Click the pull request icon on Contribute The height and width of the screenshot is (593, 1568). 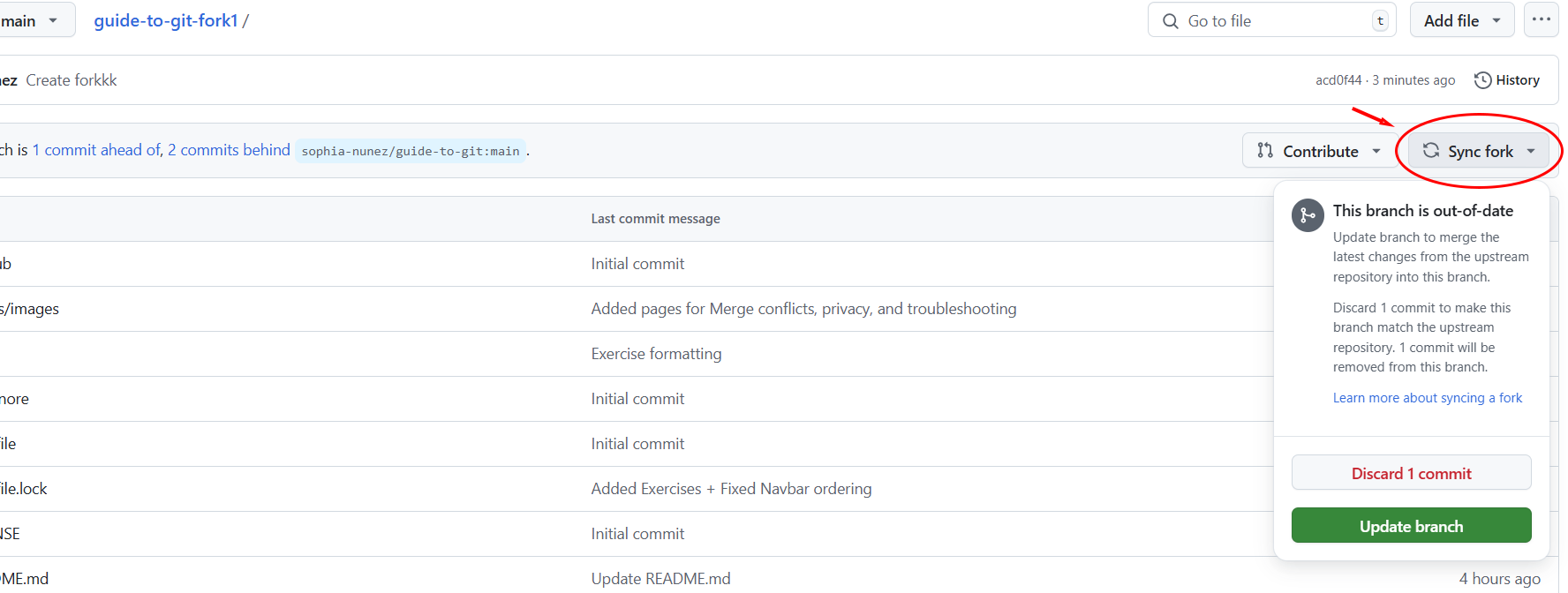coord(1265,150)
